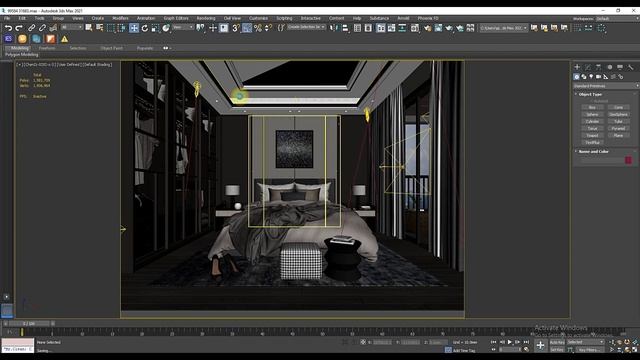This screenshot has height=360, width=640.
Task: Toggle the Layer Explorer icon
Action: pos(368,28)
